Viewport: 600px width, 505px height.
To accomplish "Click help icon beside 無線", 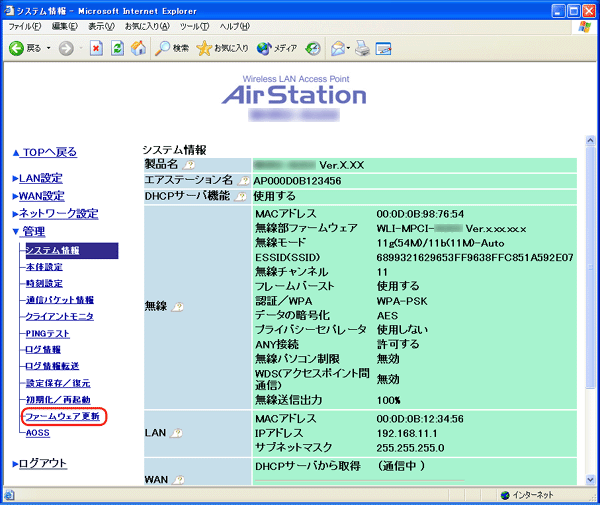I will point(178,306).
